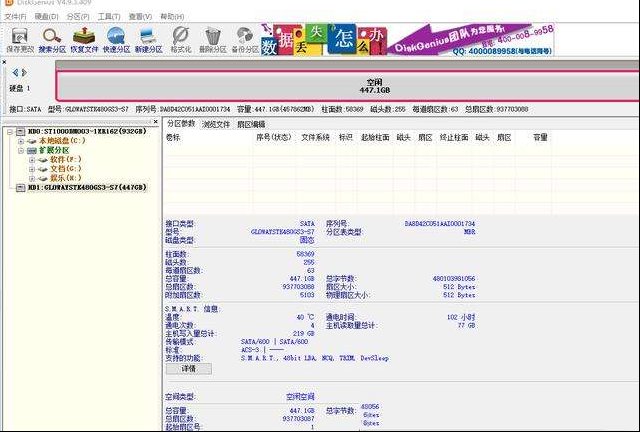Open the 硬盘(D) menu
The width and height of the screenshot is (640, 432).
click(x=47, y=16)
